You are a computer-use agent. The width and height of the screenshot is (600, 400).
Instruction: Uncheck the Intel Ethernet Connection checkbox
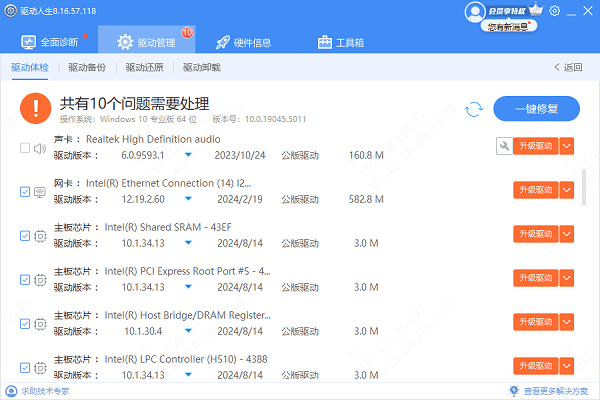tap(25, 192)
